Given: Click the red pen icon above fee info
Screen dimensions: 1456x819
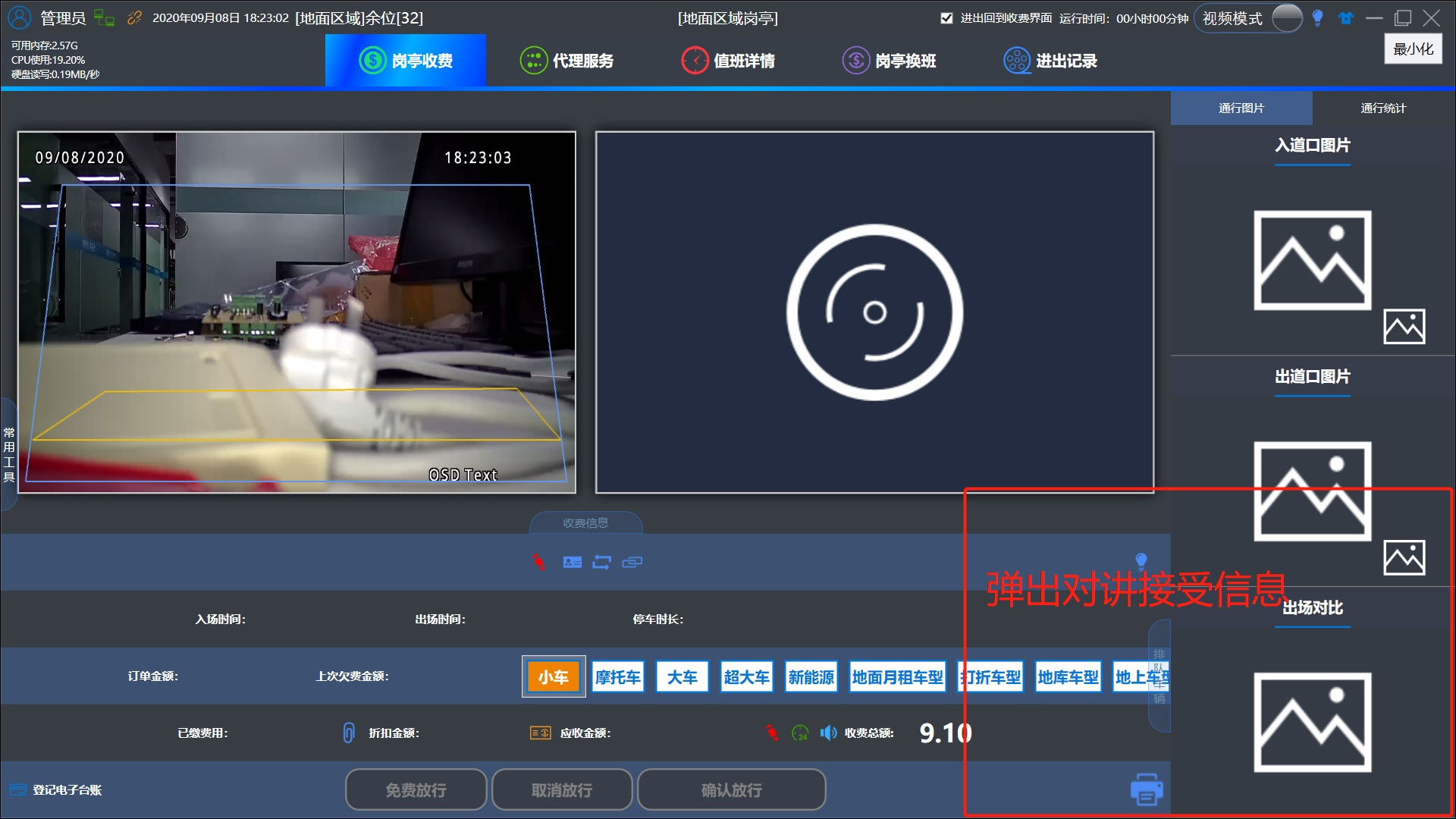Looking at the screenshot, I should 538,562.
